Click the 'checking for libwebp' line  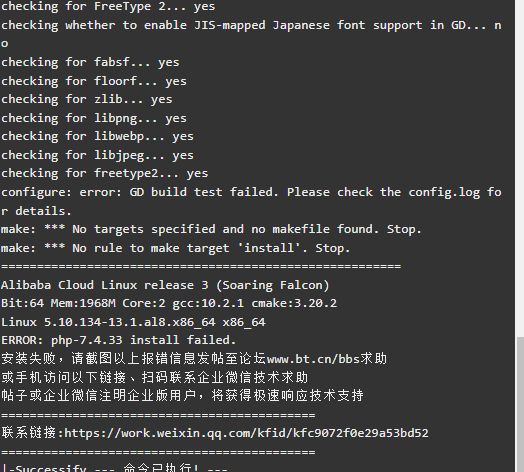(97, 136)
